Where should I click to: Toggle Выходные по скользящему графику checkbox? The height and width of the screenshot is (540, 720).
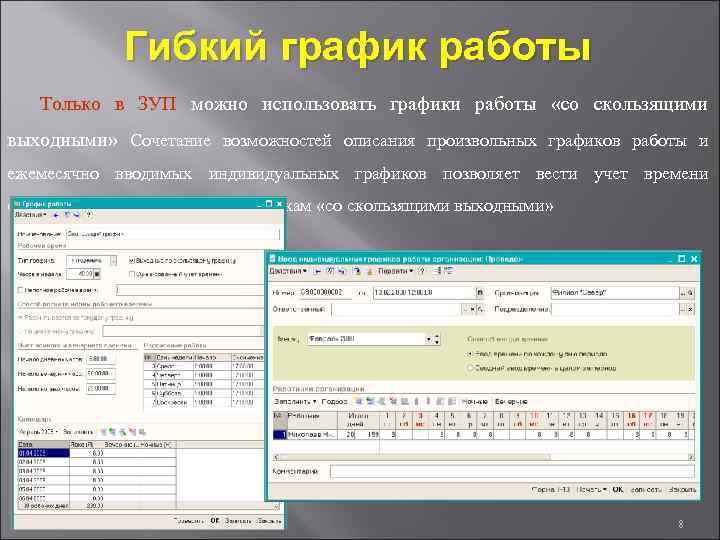point(132,260)
